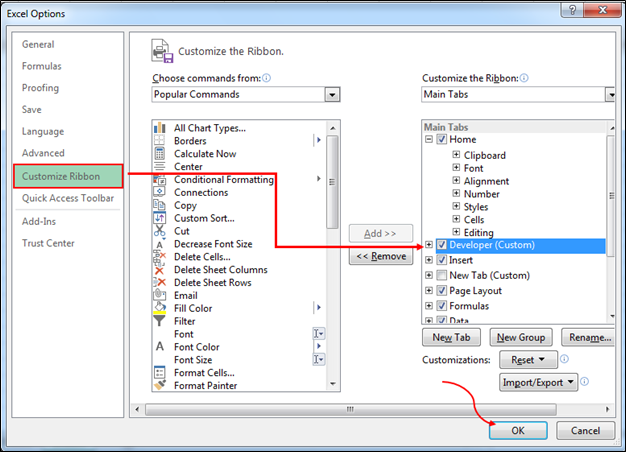Viewport: 626px width, 452px height.
Task: Click the info icon beside Choose commands from
Action: tap(266, 78)
